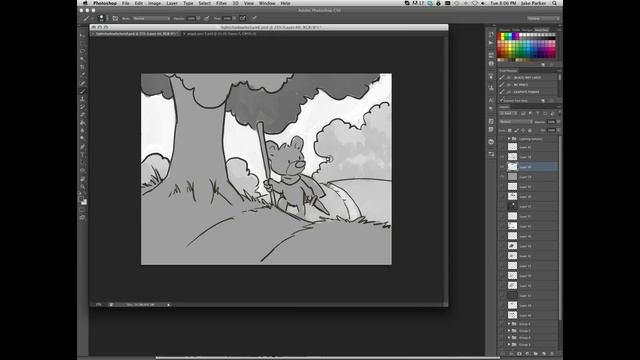This screenshot has width=640, height=360.
Task: Switch to the second document tab
Action: [220, 34]
